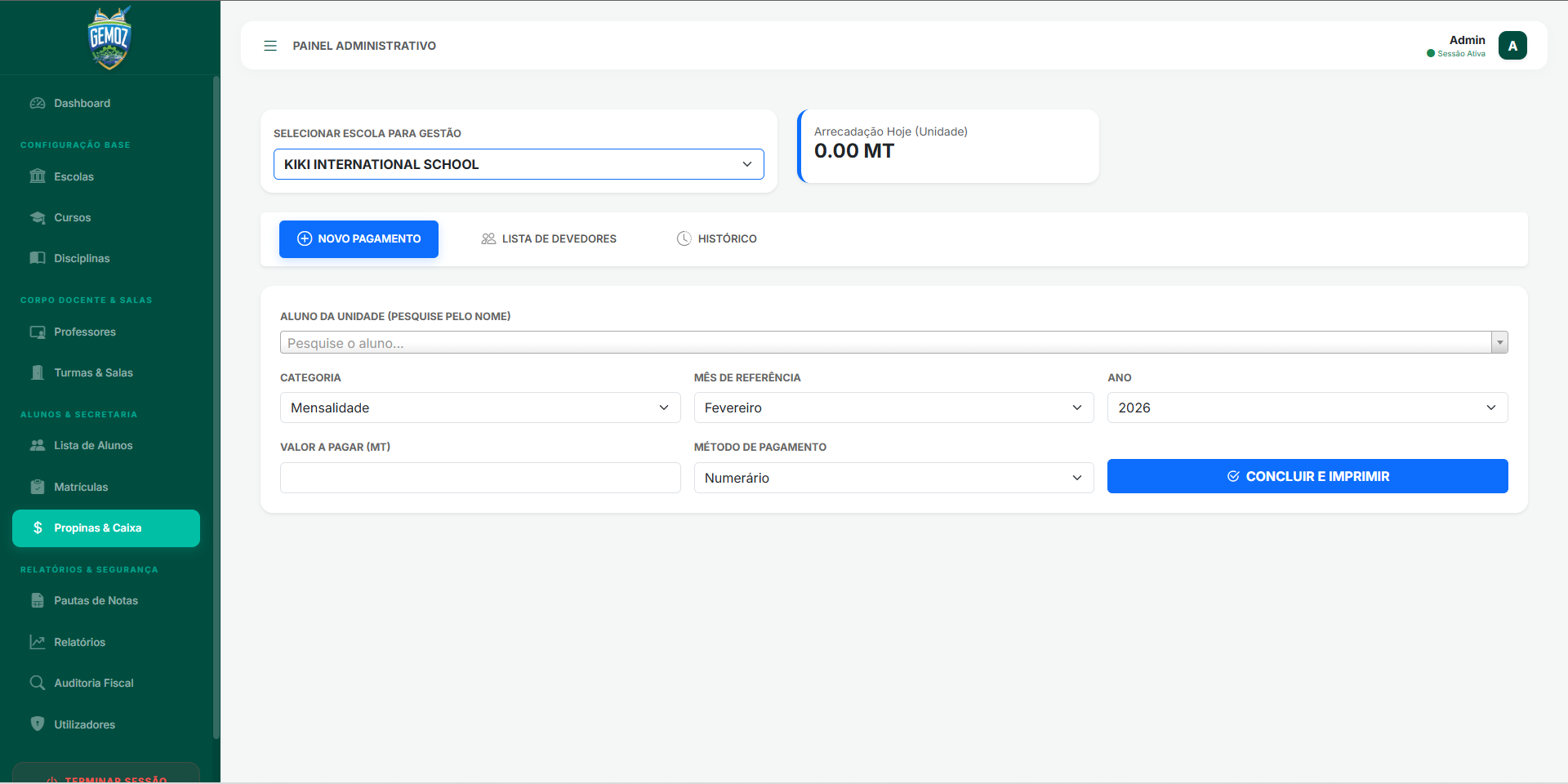Click the Utilizadores shield icon

pos(38,724)
